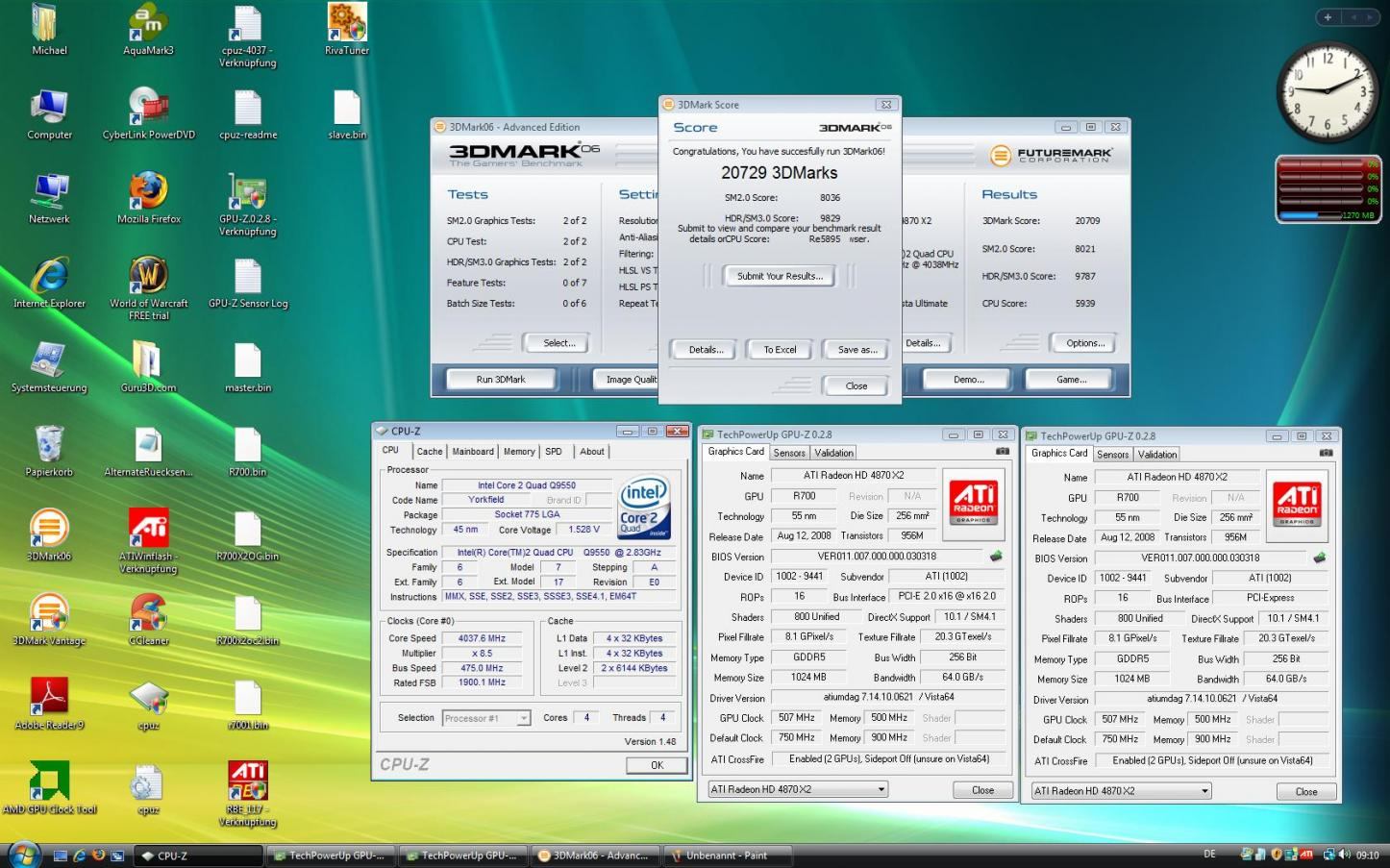Viewport: 1390px width, 868px height.
Task: Click Options button under Results
Action: click(x=1085, y=343)
